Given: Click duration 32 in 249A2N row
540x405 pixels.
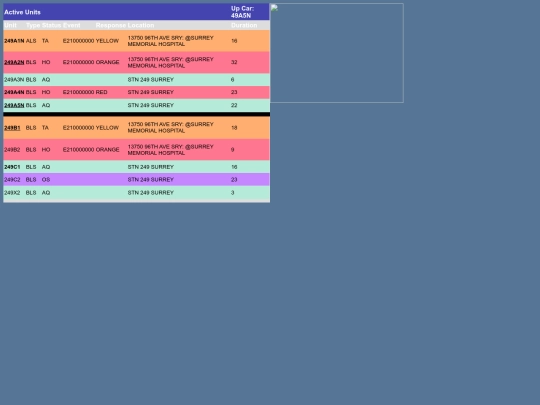Looking at the screenshot, I should [x=234, y=62].
